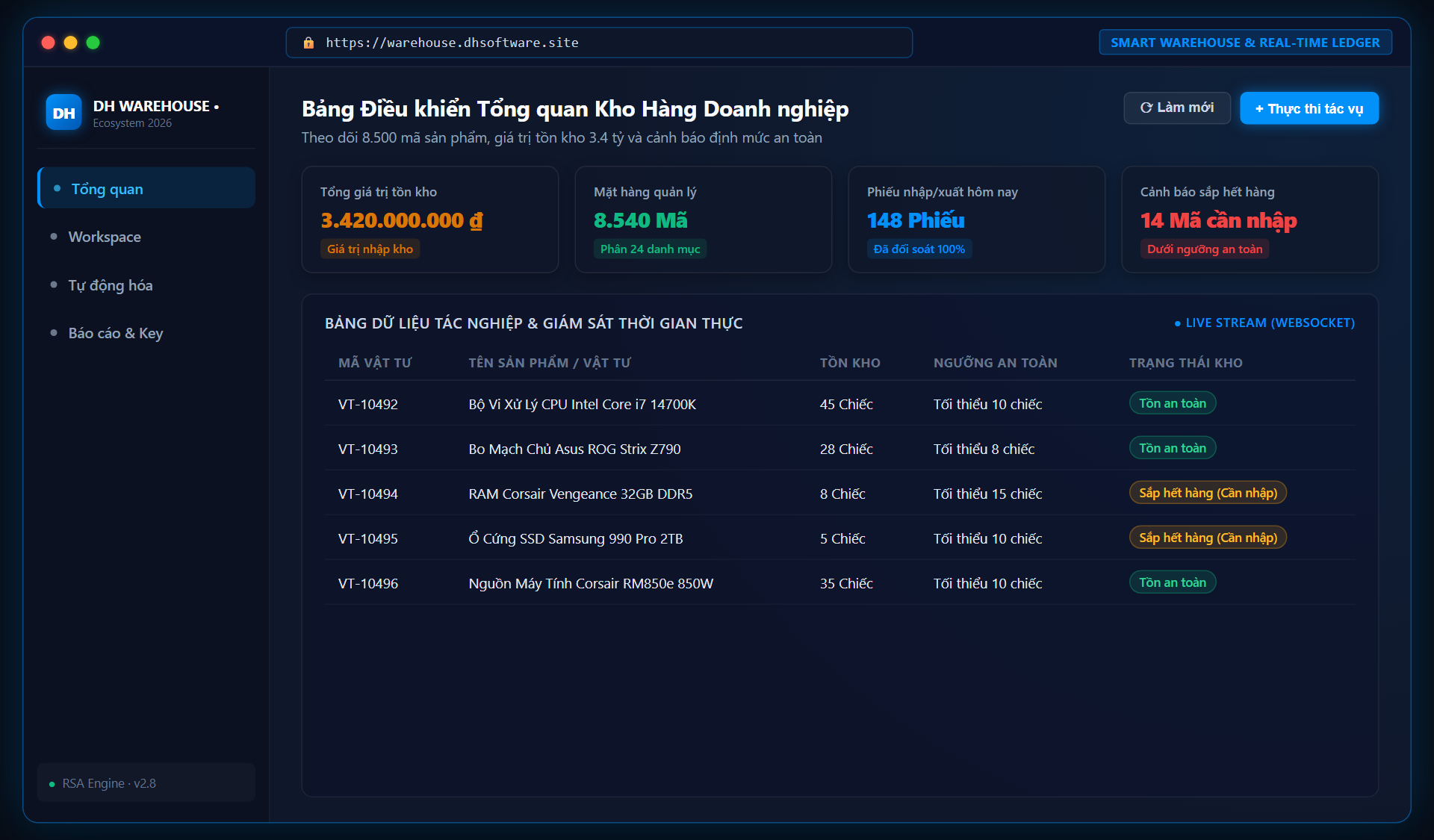Click Tồn an toàn badge for VT-10492

click(1173, 403)
